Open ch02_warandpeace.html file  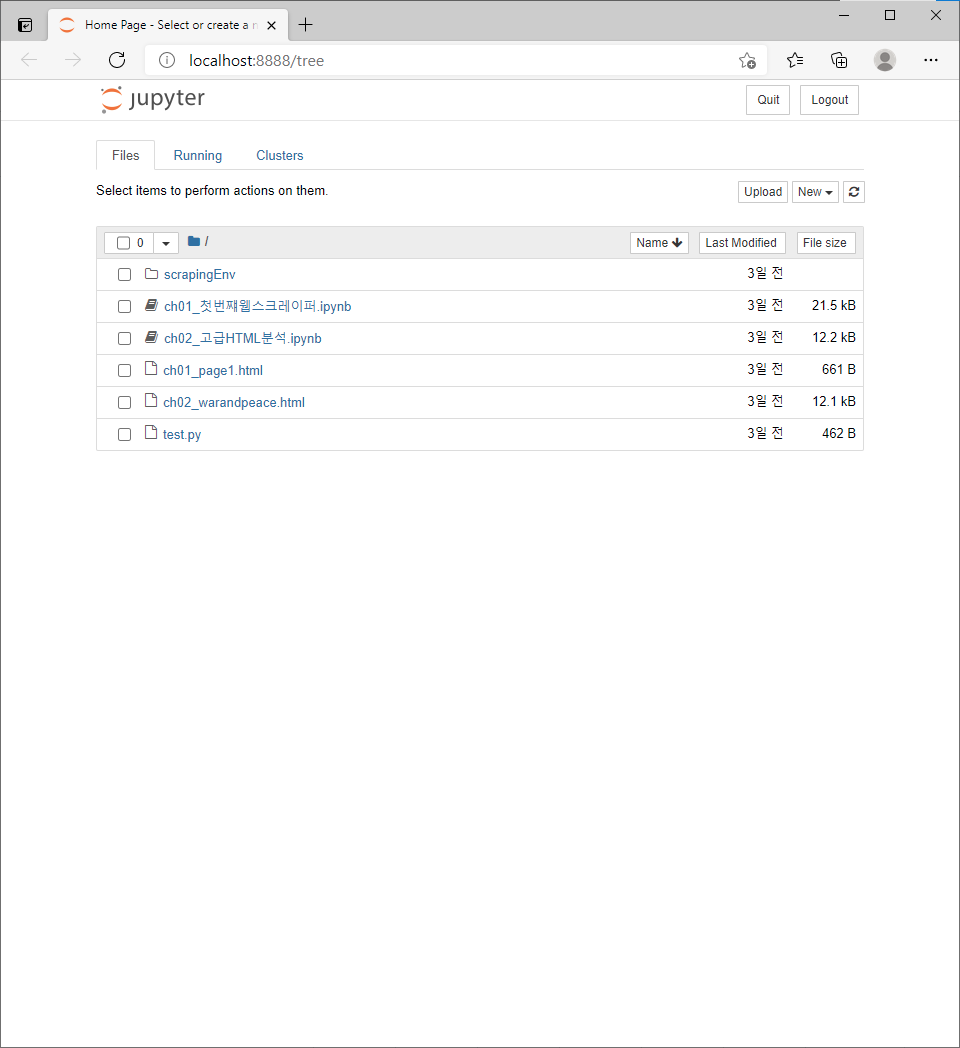[x=234, y=402]
